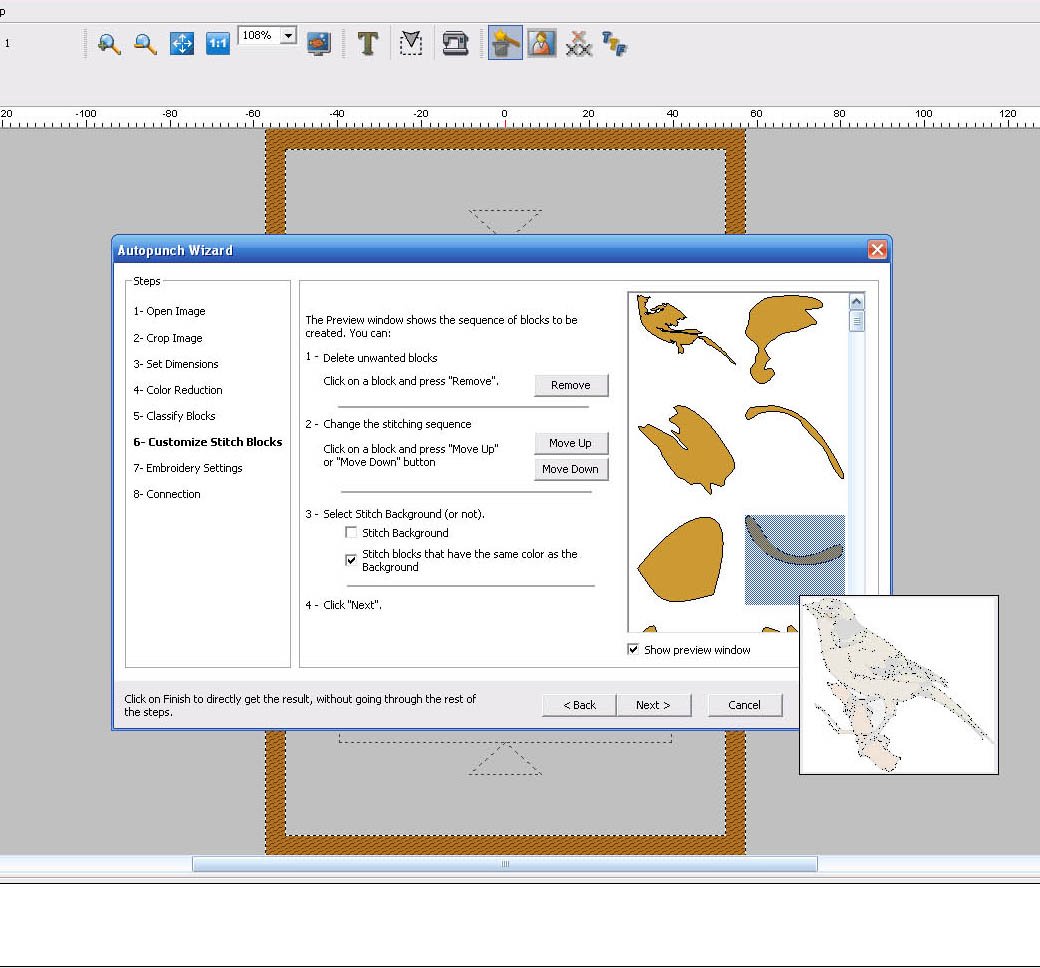Click the Zoom Out magnifier icon
The width and height of the screenshot is (1040, 968).
point(145,44)
